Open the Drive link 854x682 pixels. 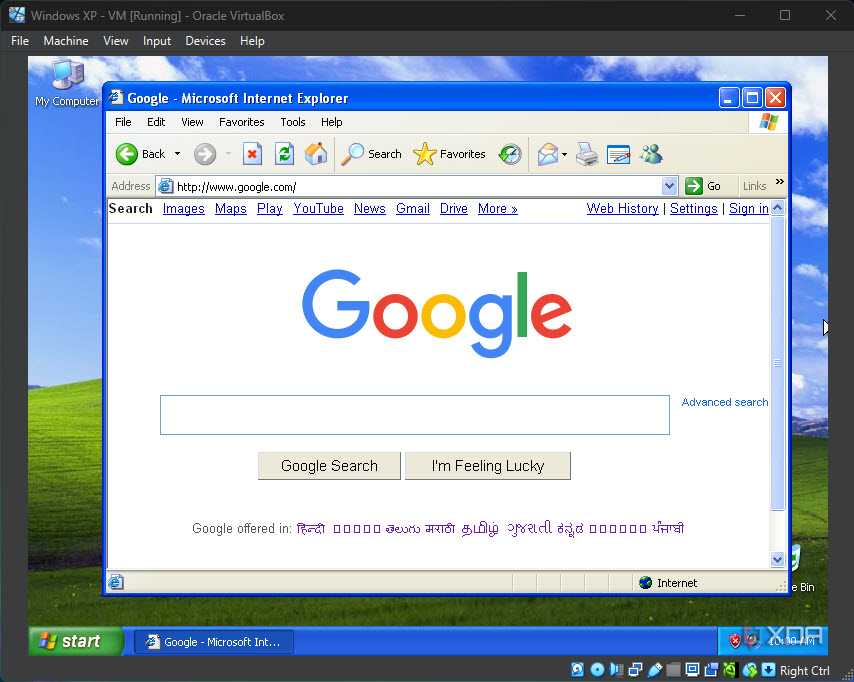pyautogui.click(x=454, y=209)
